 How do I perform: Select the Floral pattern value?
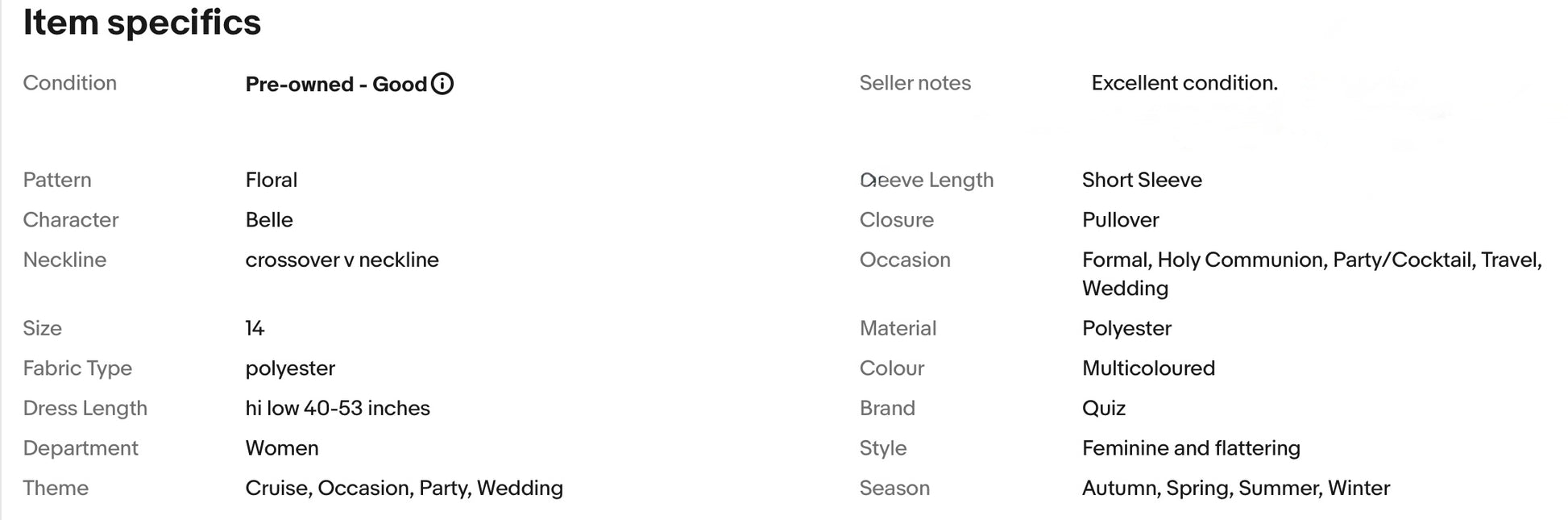point(272,180)
